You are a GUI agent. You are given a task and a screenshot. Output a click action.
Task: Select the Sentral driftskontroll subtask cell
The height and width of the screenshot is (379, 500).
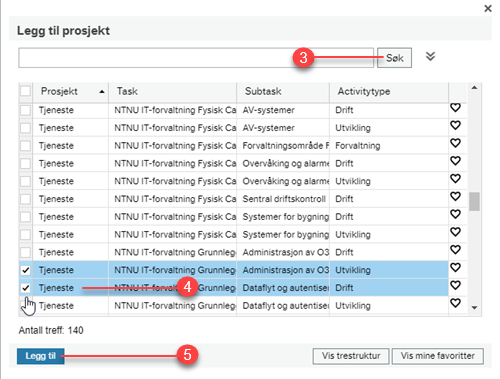point(283,199)
